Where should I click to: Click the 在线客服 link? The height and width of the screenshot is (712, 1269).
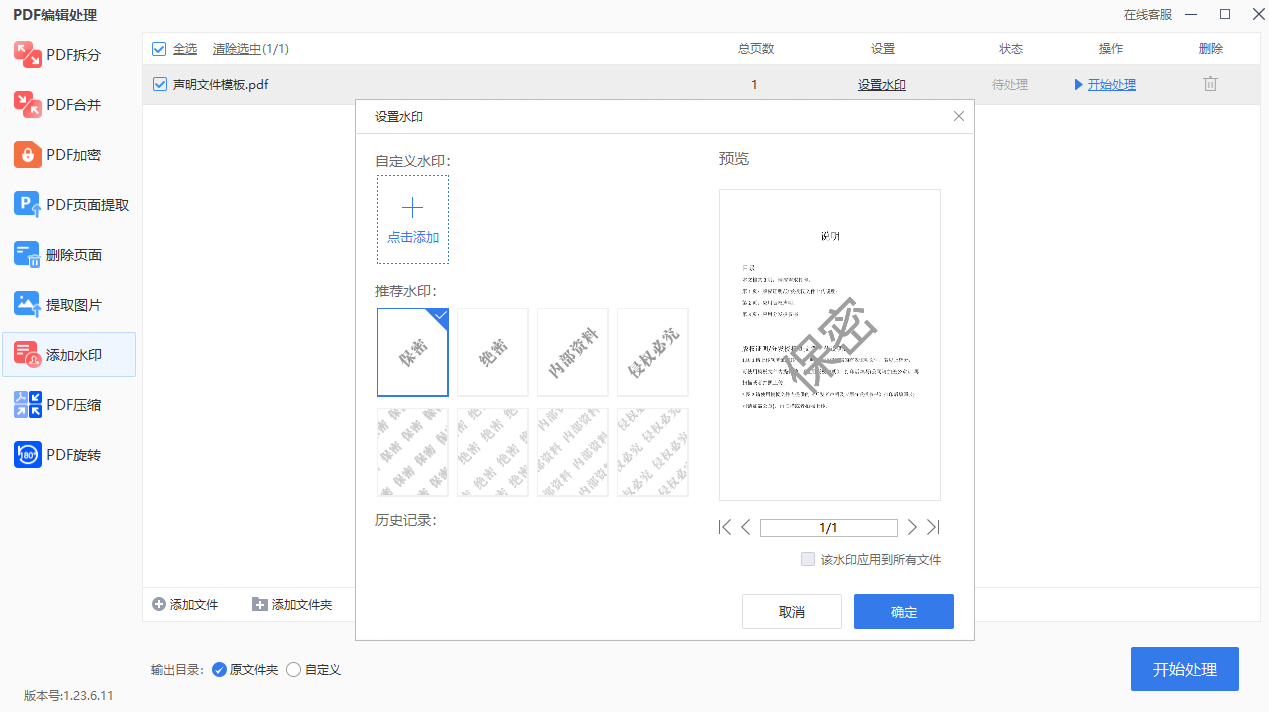point(1148,15)
